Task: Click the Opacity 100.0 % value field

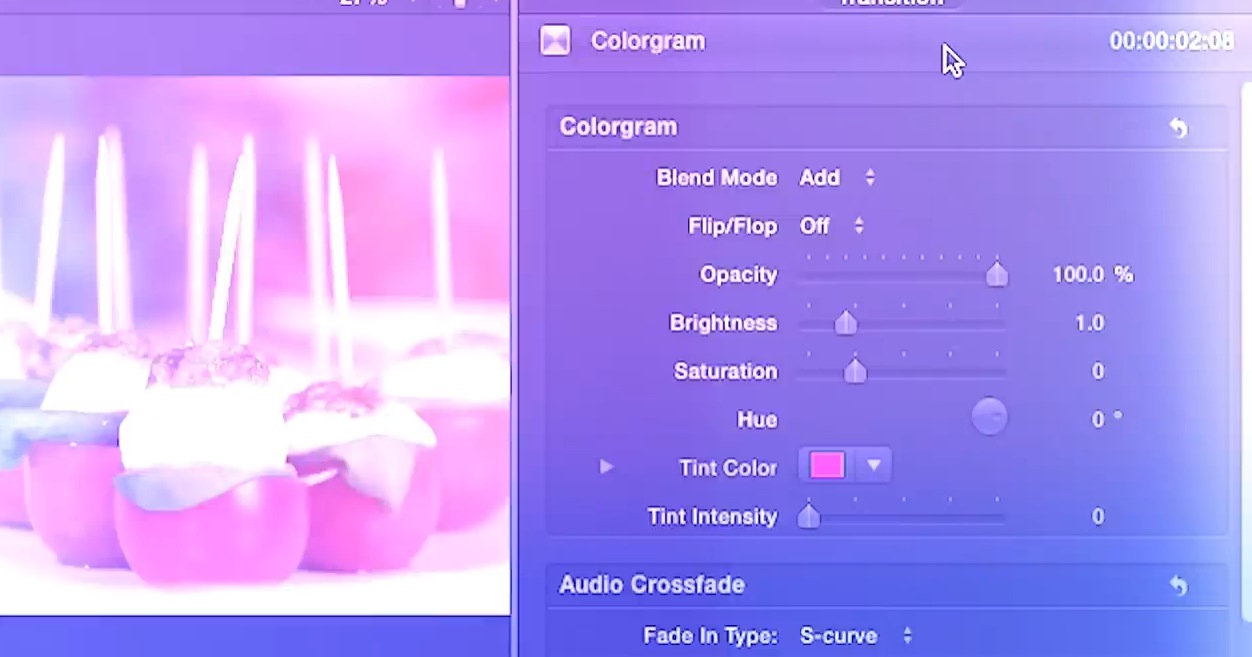Action: (x=1078, y=275)
